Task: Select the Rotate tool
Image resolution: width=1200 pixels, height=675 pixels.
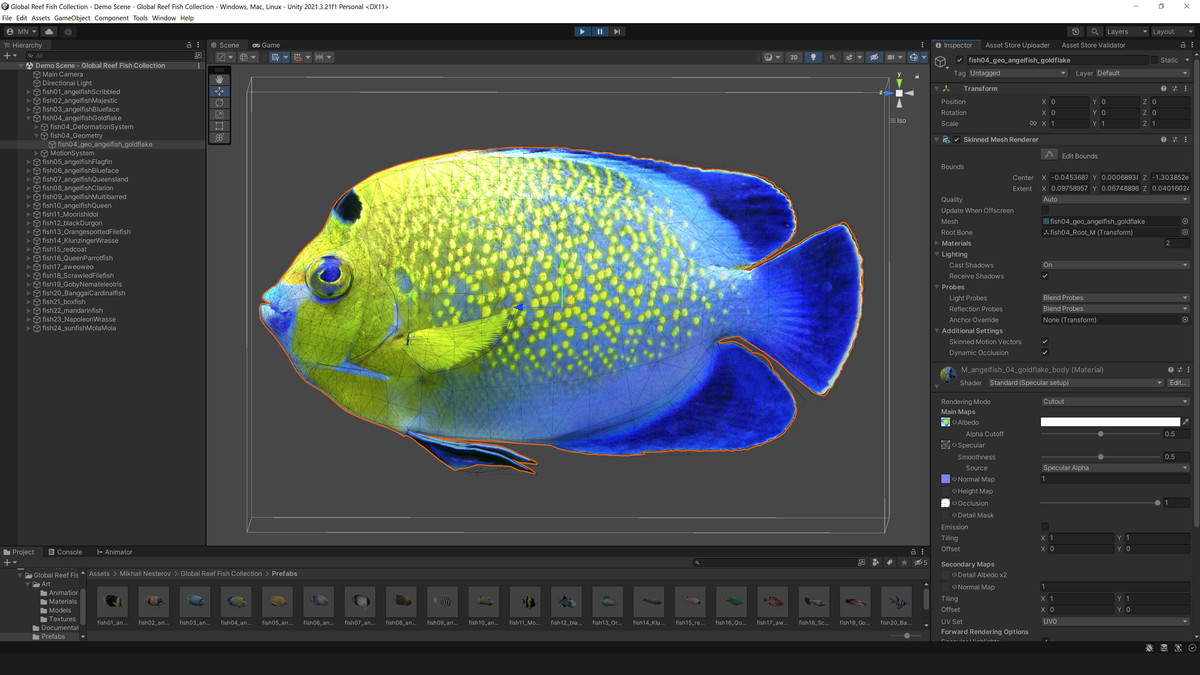Action: pyautogui.click(x=218, y=103)
